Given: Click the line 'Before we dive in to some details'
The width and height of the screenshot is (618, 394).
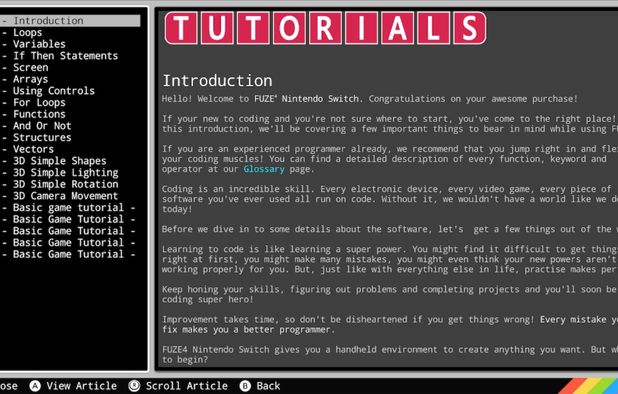Looking at the screenshot, I should [x=390, y=229].
